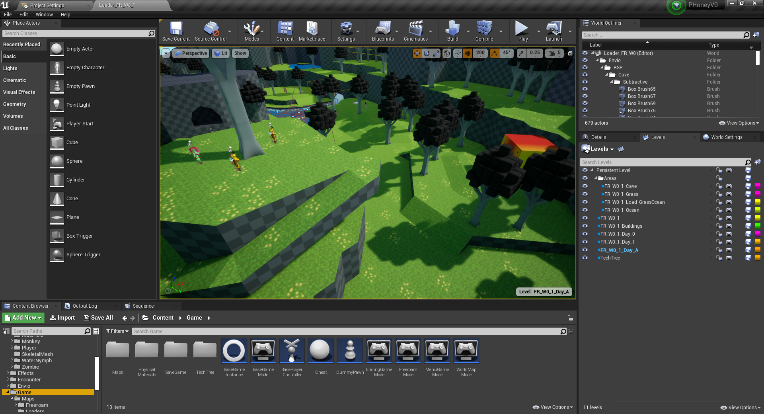The height and width of the screenshot is (414, 764).
Task: Open the File menu
Action: [x=8, y=15]
